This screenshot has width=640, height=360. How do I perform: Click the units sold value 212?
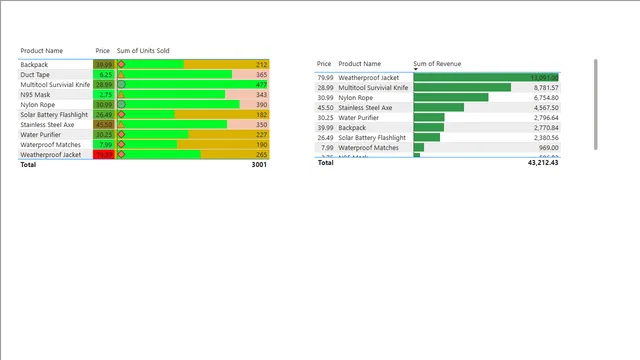click(x=261, y=64)
